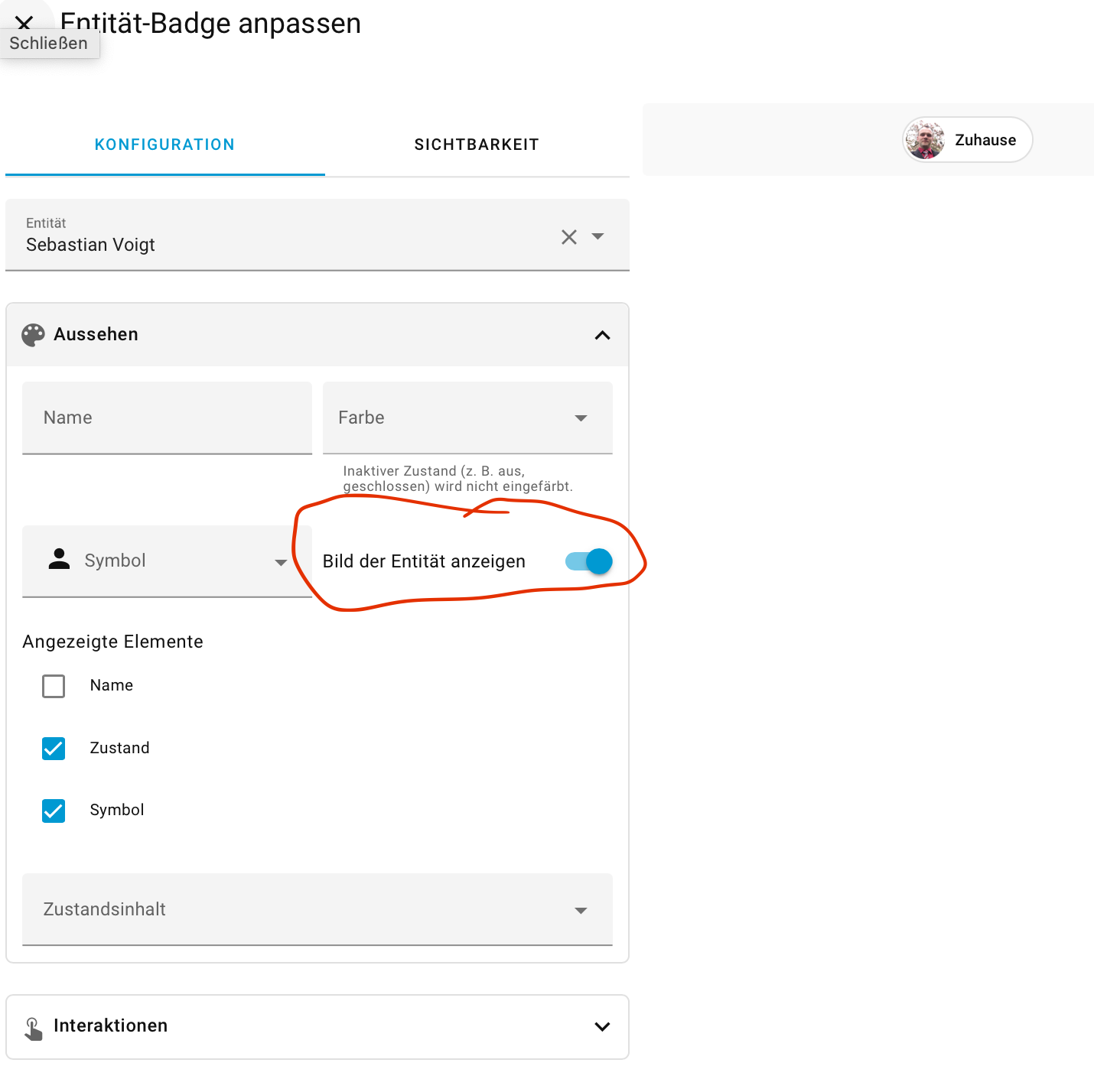Clear the Sebastian Voigt entity selection
The height and width of the screenshot is (1092, 1094).
point(569,237)
